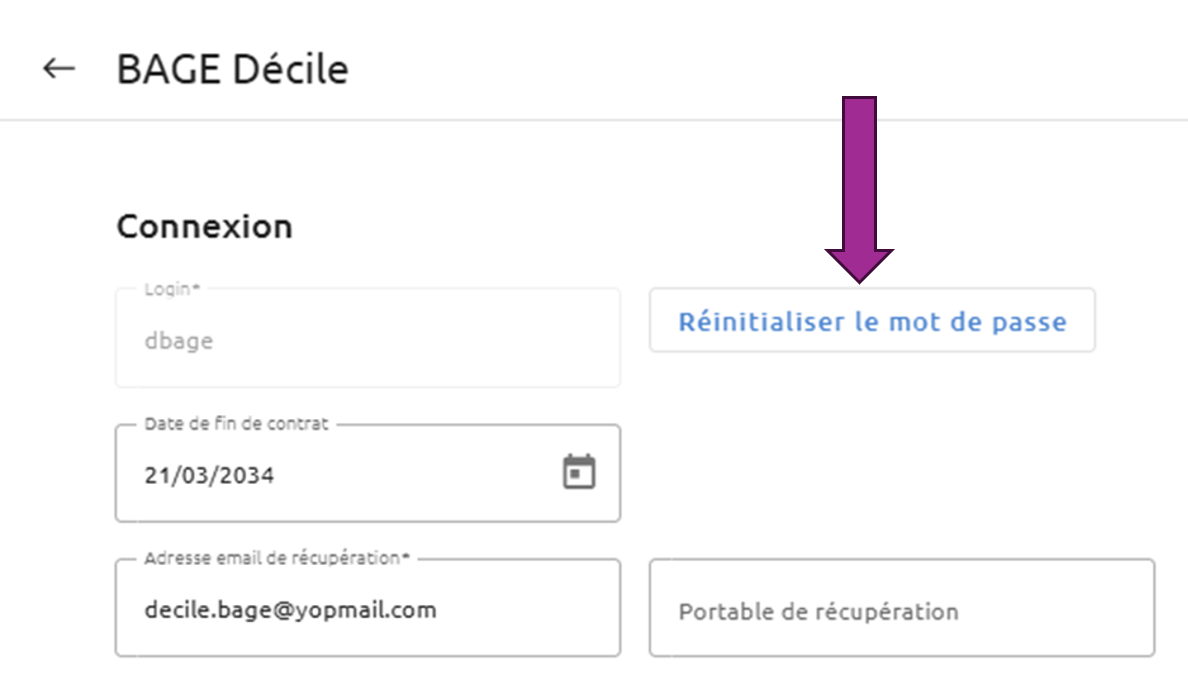Viewport: 1188px width, 675px height.
Task: Click the Login* field label
Action: [x=172, y=289]
